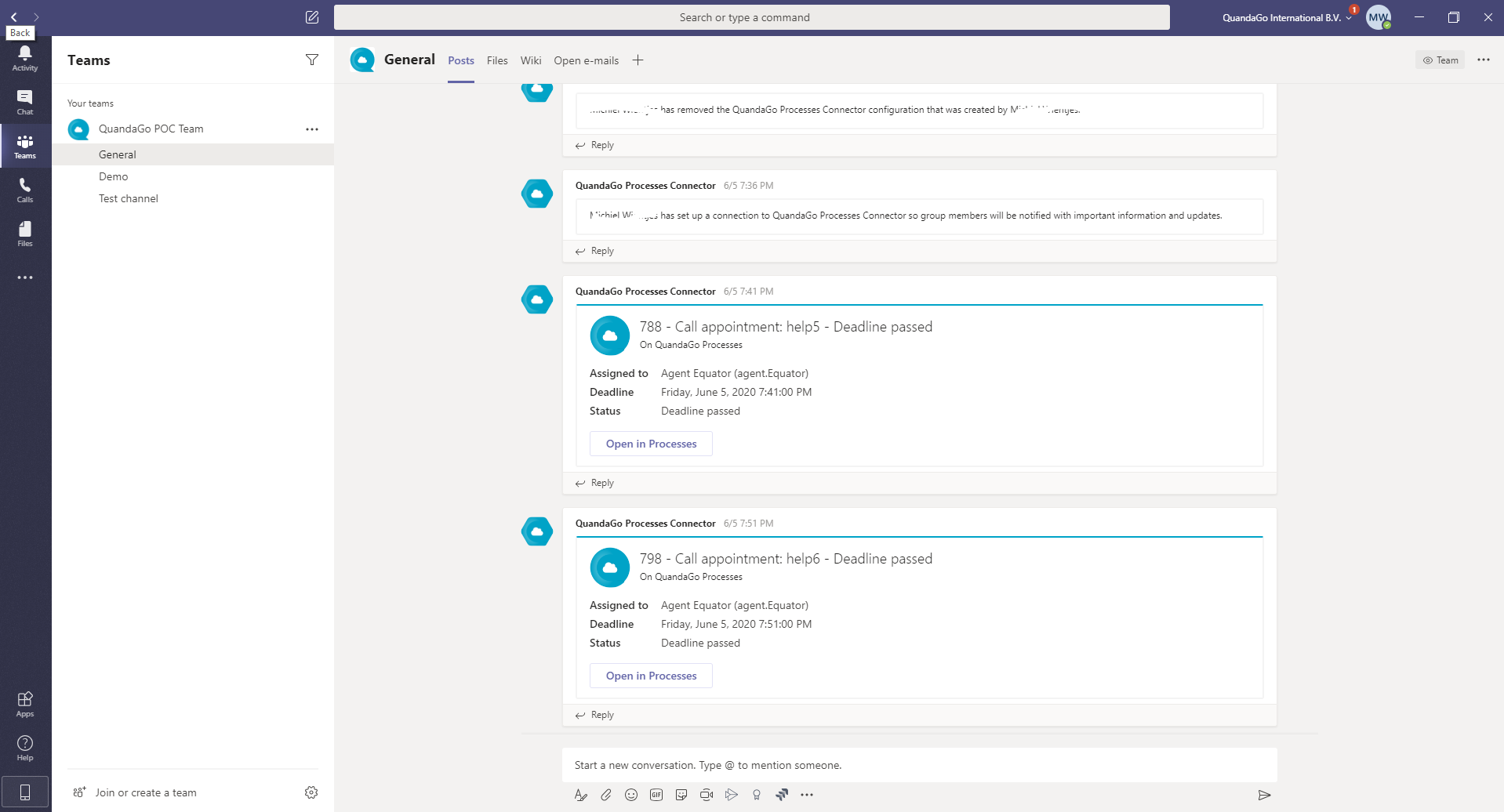Viewport: 1504px width, 812px height.
Task: Open the Stream app icon
Action: click(x=732, y=795)
